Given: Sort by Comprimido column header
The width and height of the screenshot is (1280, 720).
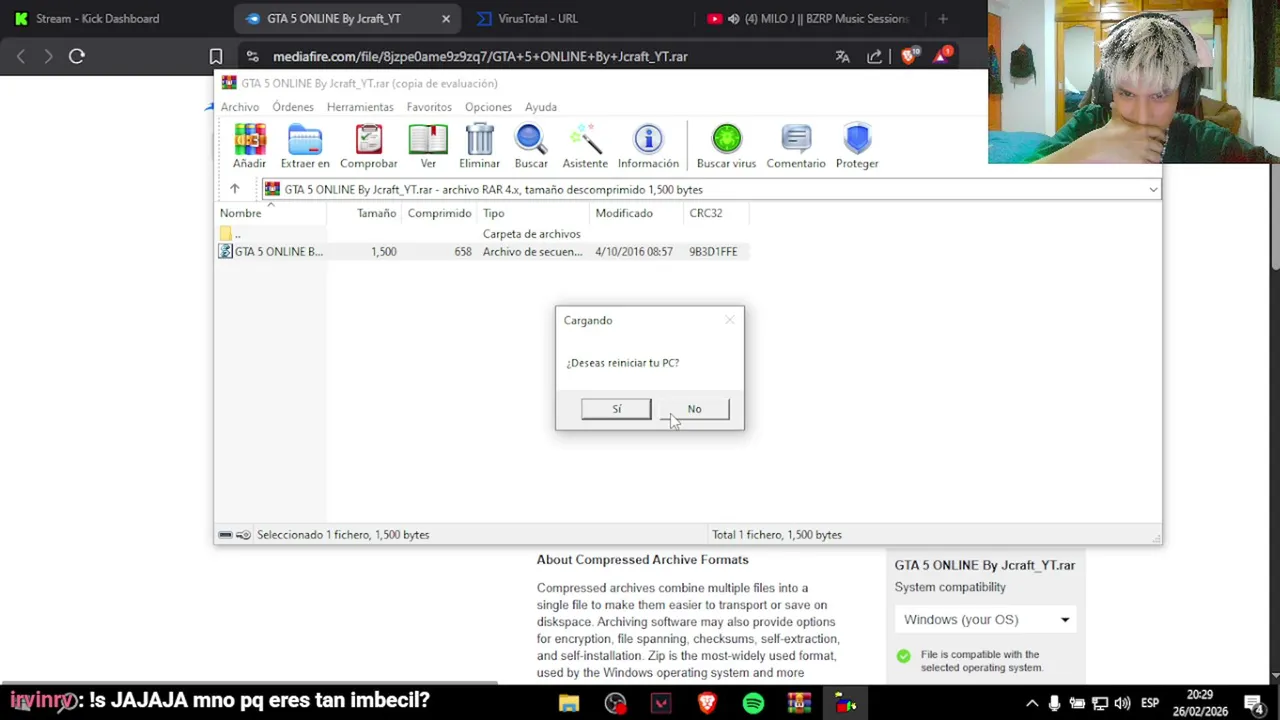Looking at the screenshot, I should pyautogui.click(x=439, y=213).
